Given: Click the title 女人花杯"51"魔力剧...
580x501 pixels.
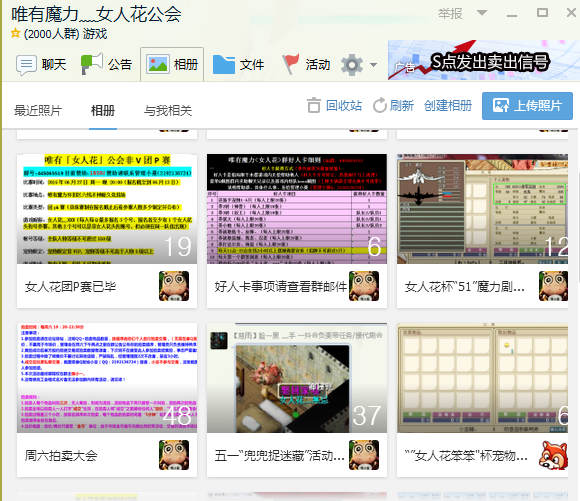Looking at the screenshot, I should point(465,287).
